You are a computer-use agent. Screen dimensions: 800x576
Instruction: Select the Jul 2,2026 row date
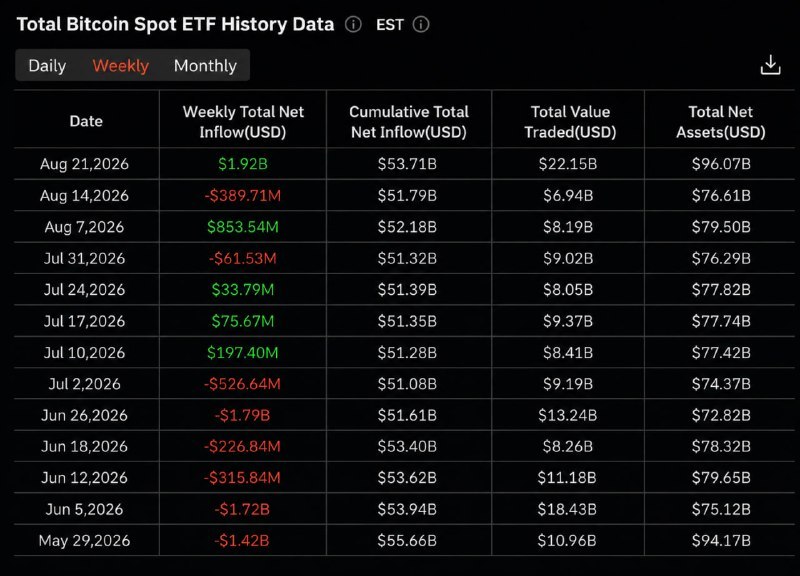pyautogui.click(x=84, y=384)
